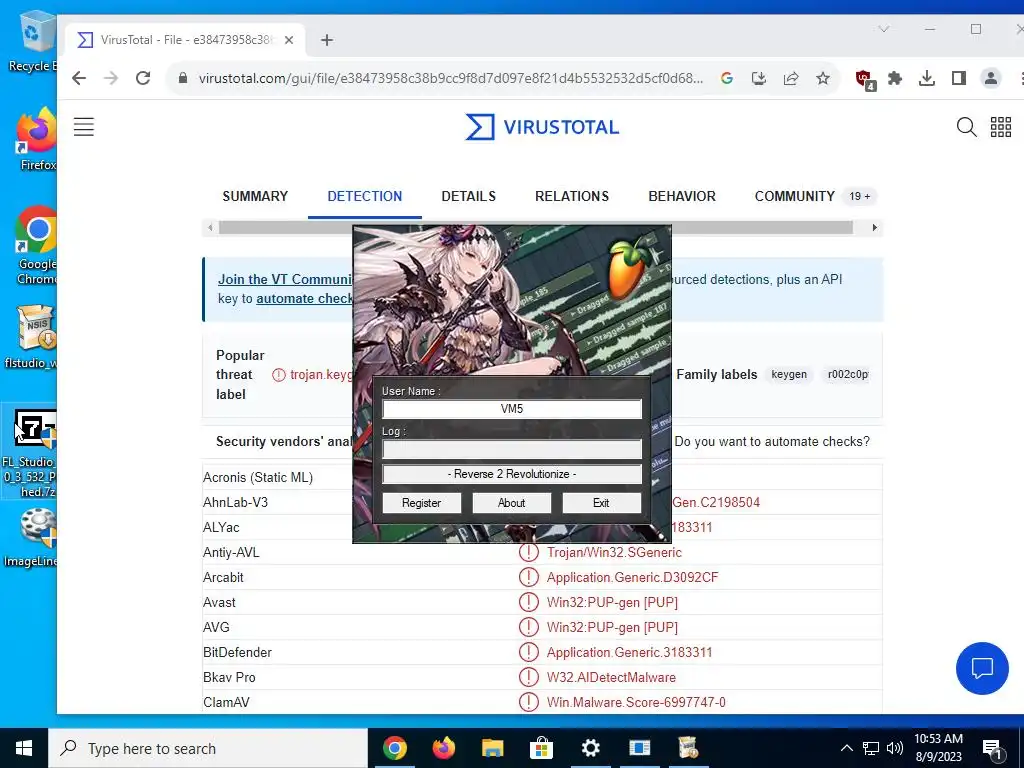
Task: Open the Chrome profile avatar
Action: tap(991, 78)
